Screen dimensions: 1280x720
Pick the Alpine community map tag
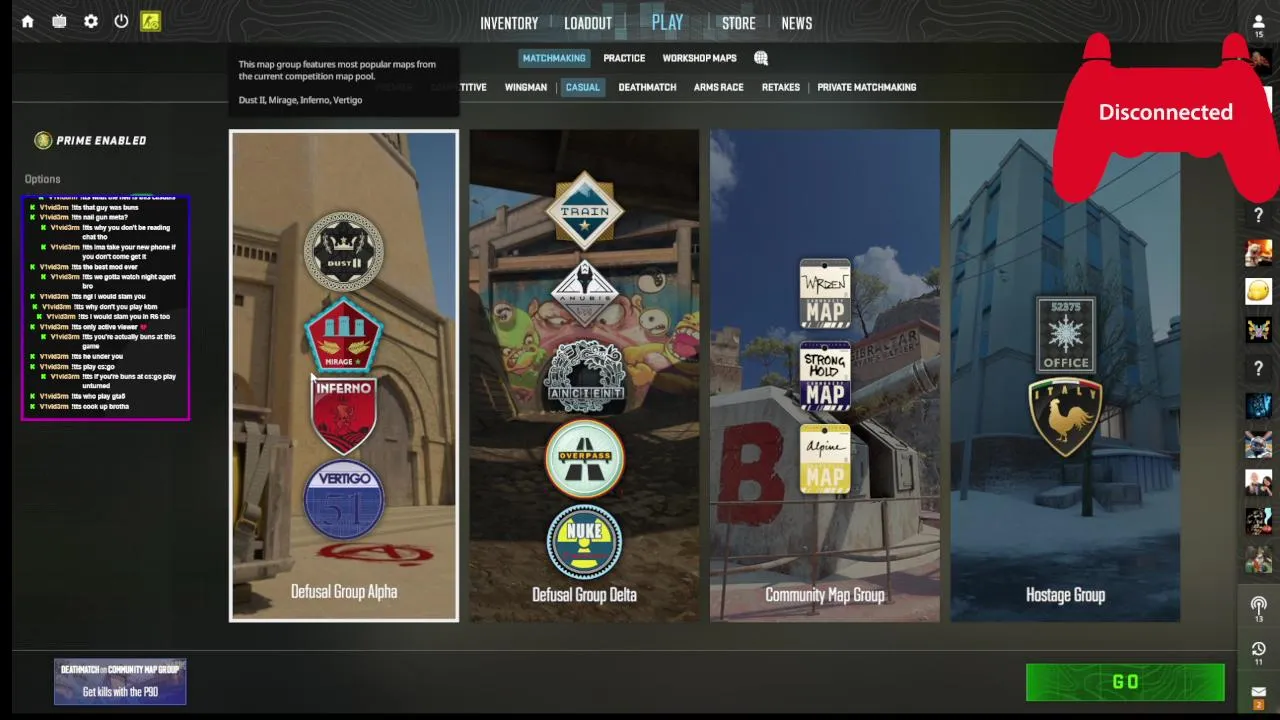point(825,459)
